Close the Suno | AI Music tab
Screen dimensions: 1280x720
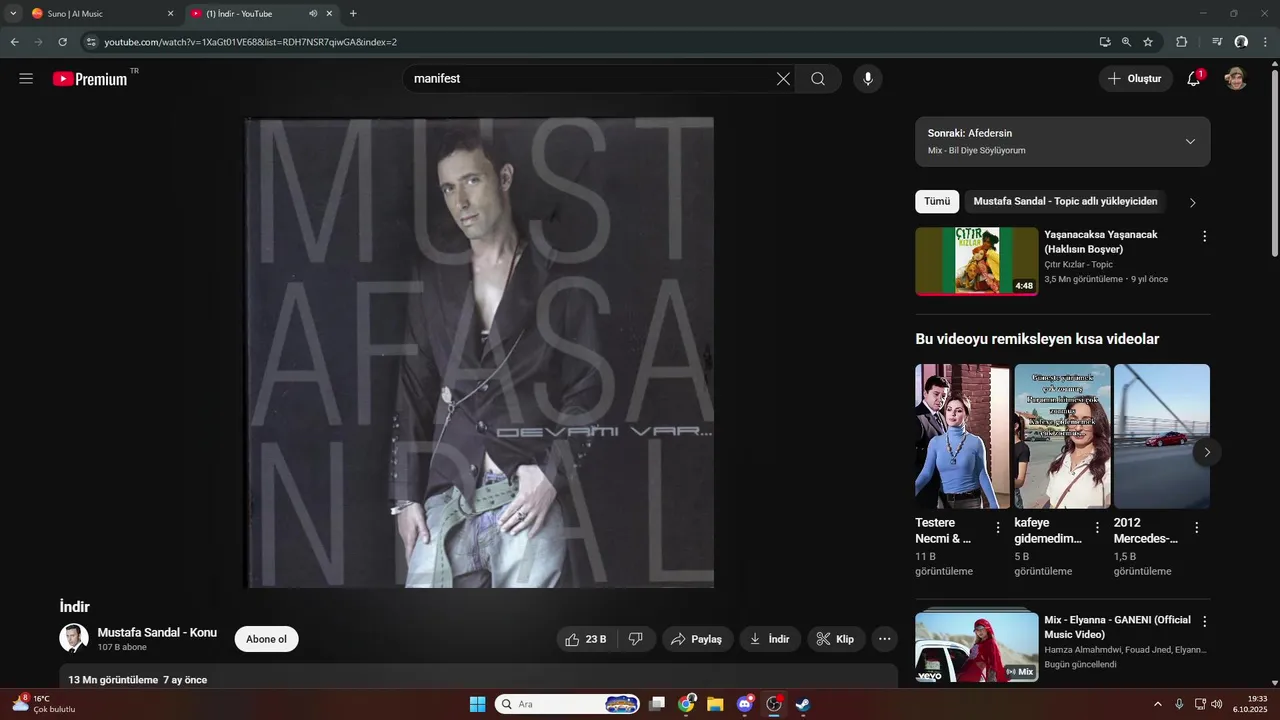tap(170, 14)
